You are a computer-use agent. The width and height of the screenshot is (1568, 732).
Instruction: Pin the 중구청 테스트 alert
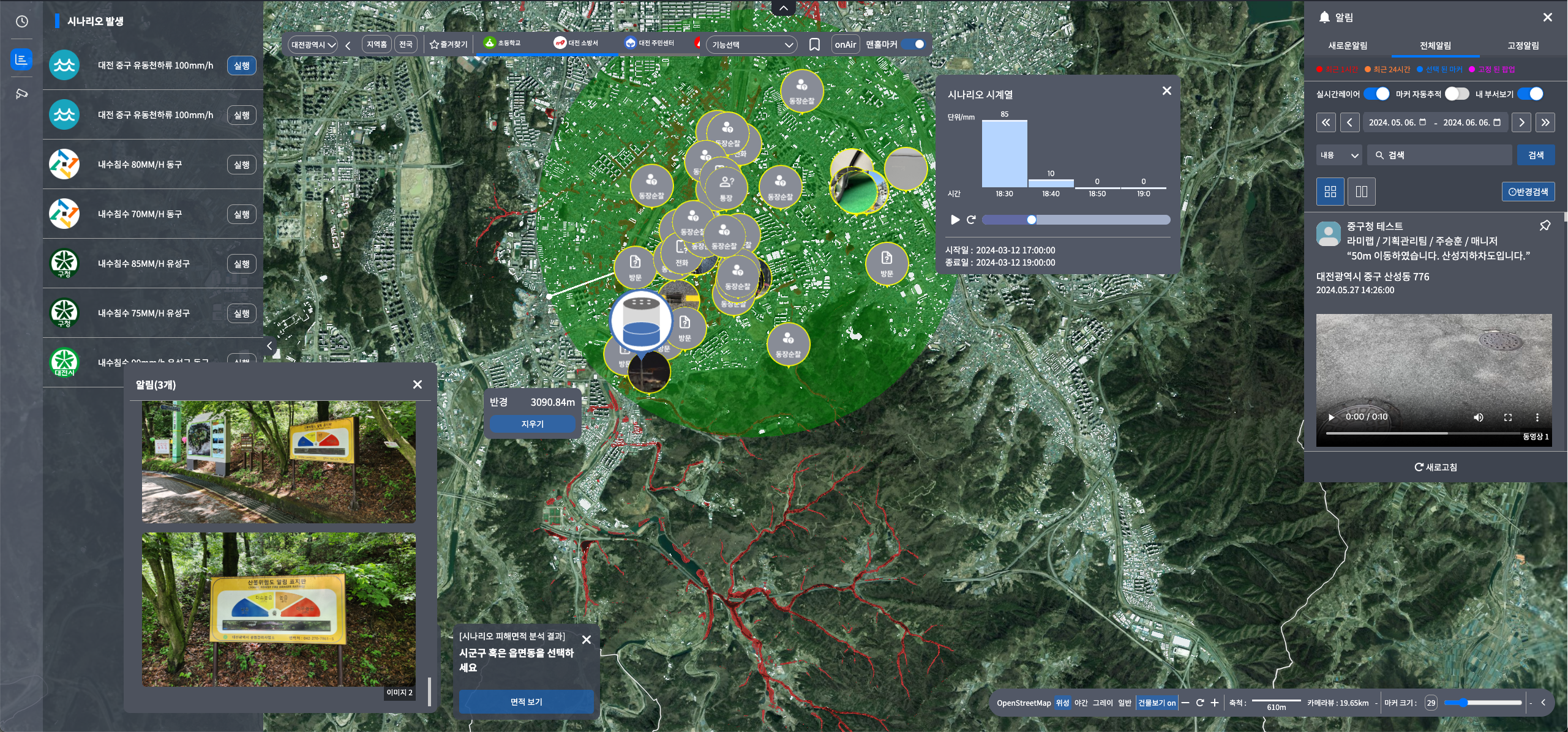click(1545, 226)
